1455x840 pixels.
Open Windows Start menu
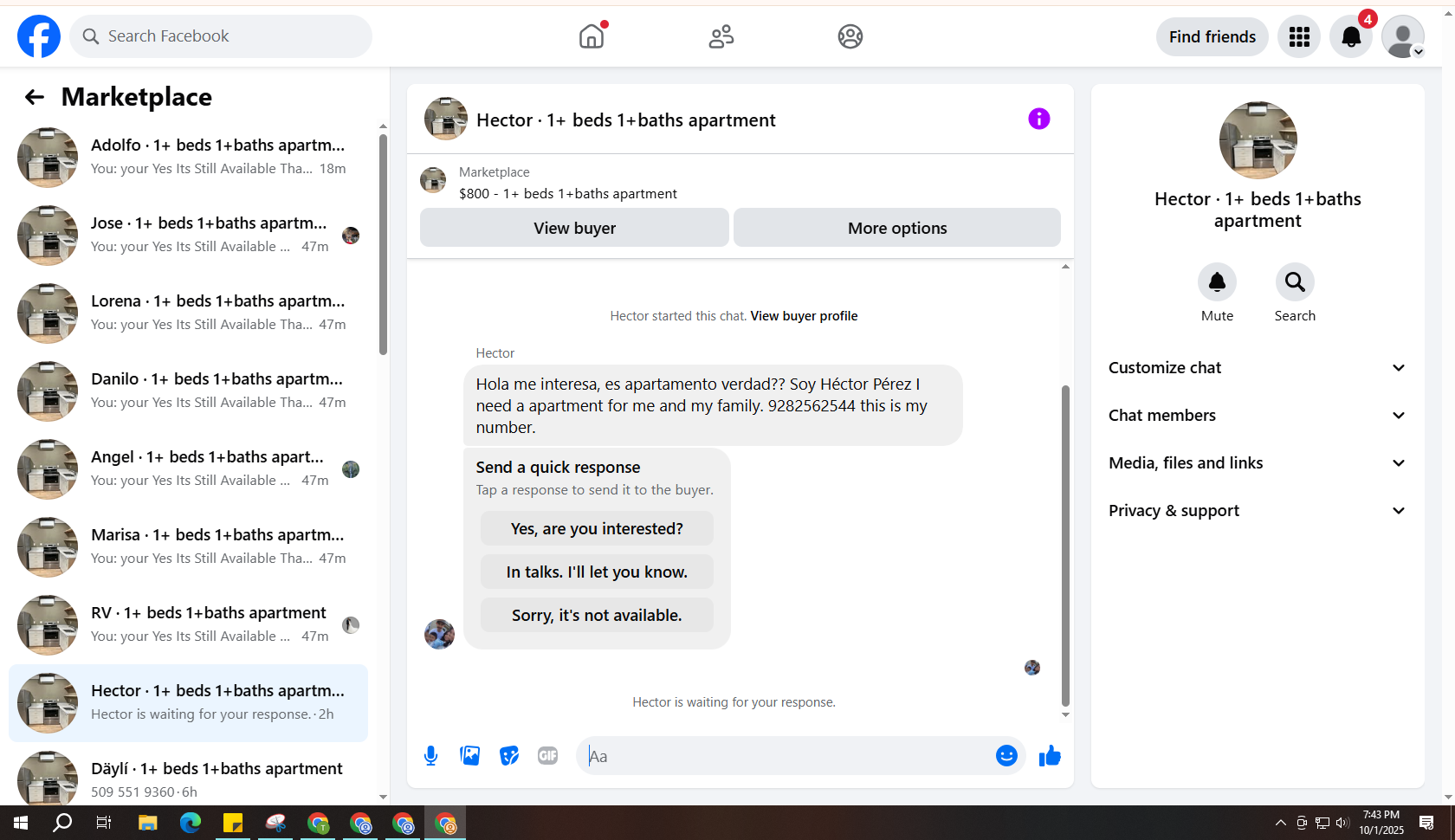[21, 823]
